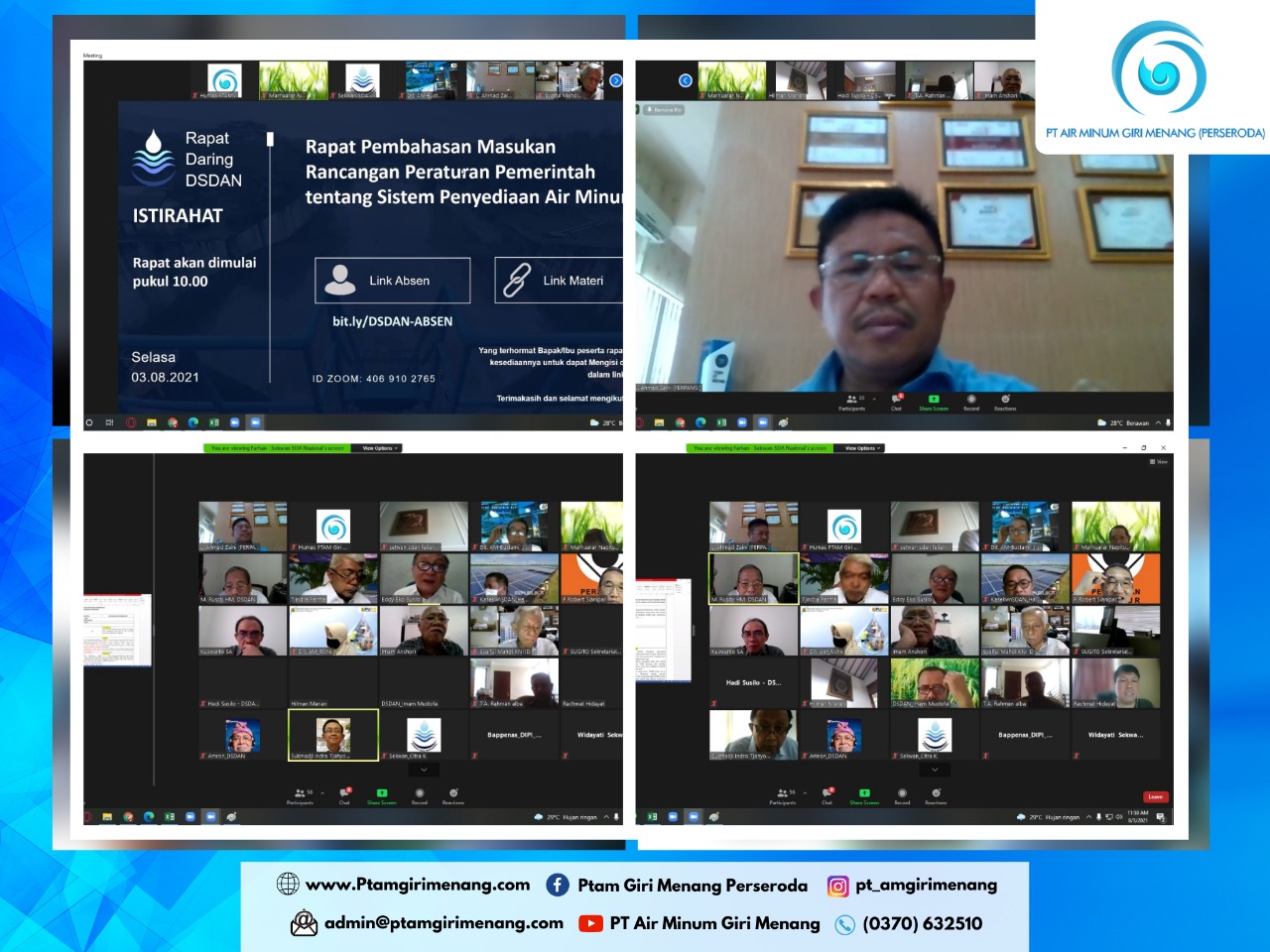Open Chat icon in top-right Zoom window

(896, 401)
